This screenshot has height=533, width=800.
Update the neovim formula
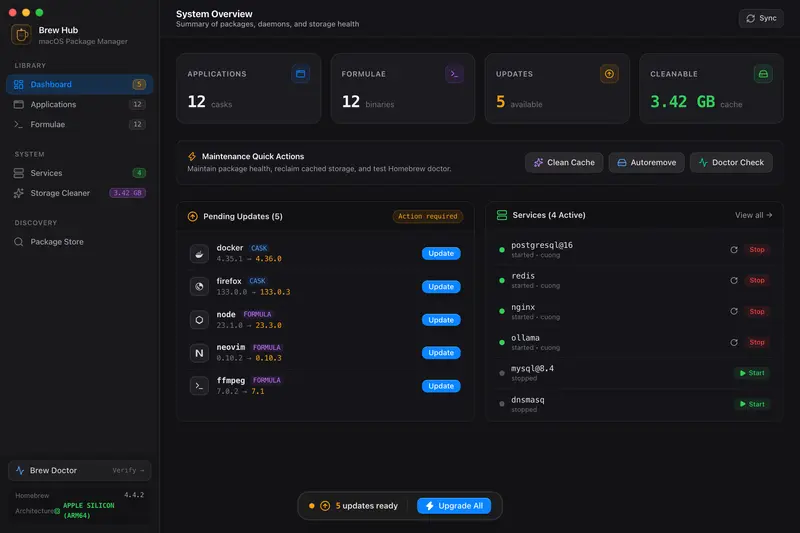click(441, 353)
